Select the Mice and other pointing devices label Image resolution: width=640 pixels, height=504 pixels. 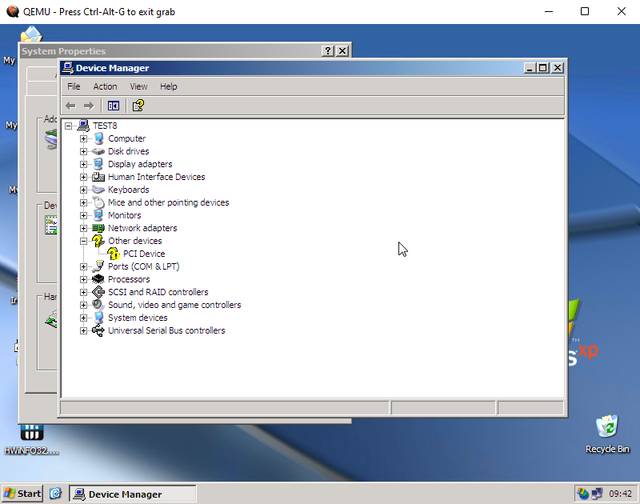168,202
